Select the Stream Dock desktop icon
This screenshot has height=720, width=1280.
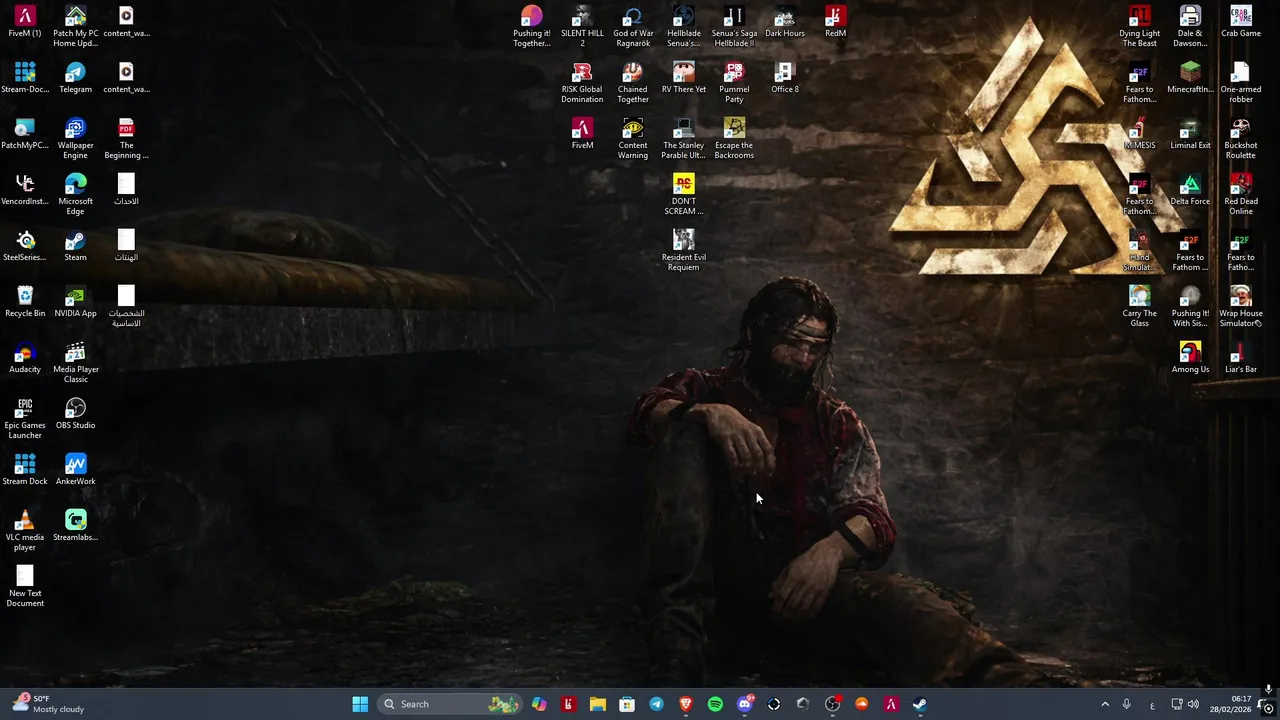click(x=25, y=471)
